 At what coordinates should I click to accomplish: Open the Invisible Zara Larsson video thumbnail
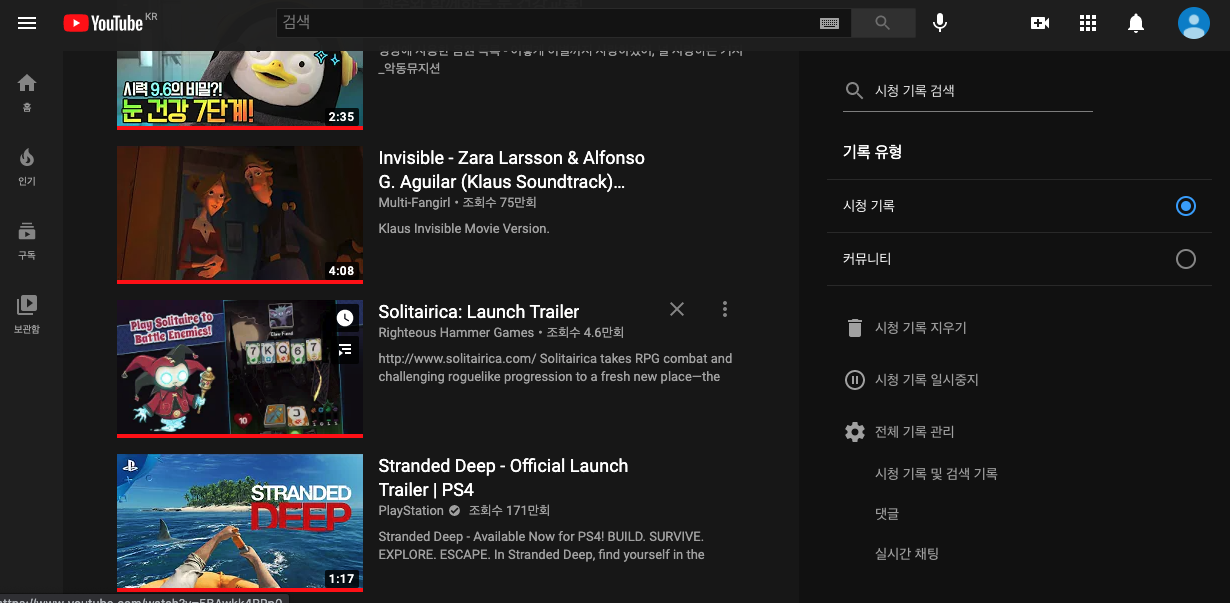(240, 214)
